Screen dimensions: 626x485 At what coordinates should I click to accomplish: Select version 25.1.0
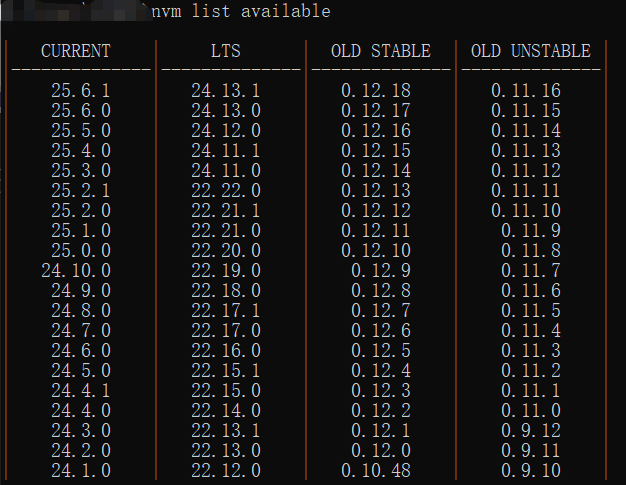pos(81,230)
